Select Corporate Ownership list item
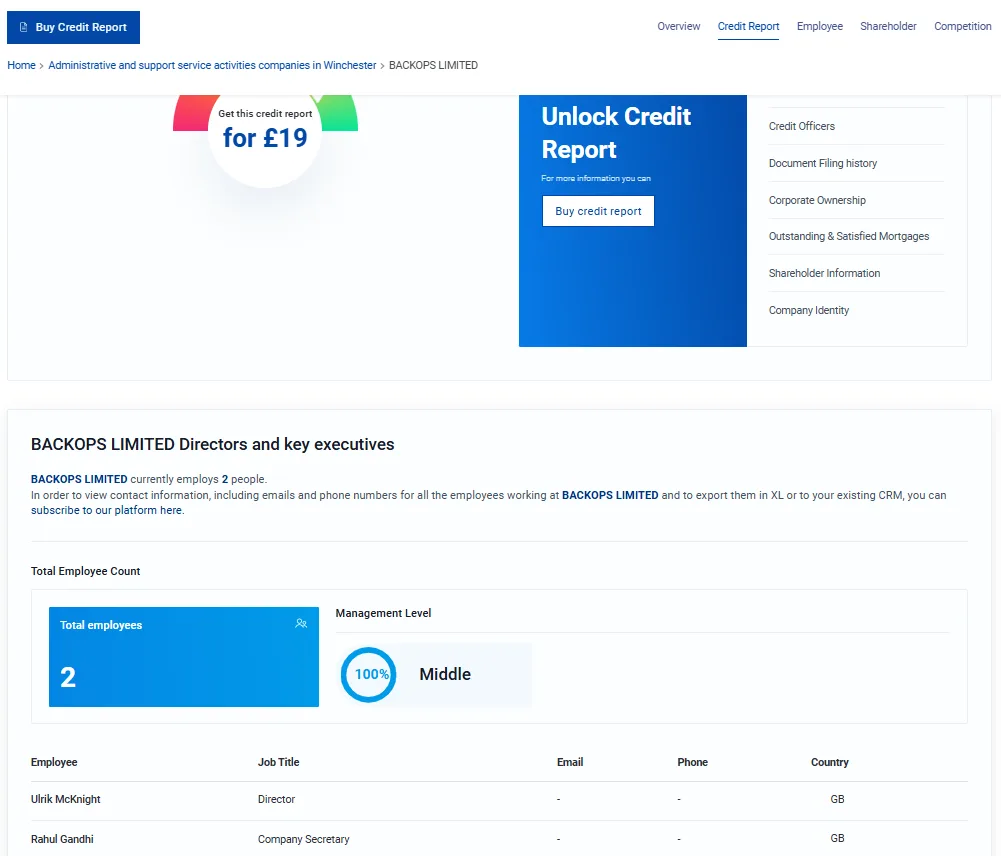 click(x=817, y=200)
